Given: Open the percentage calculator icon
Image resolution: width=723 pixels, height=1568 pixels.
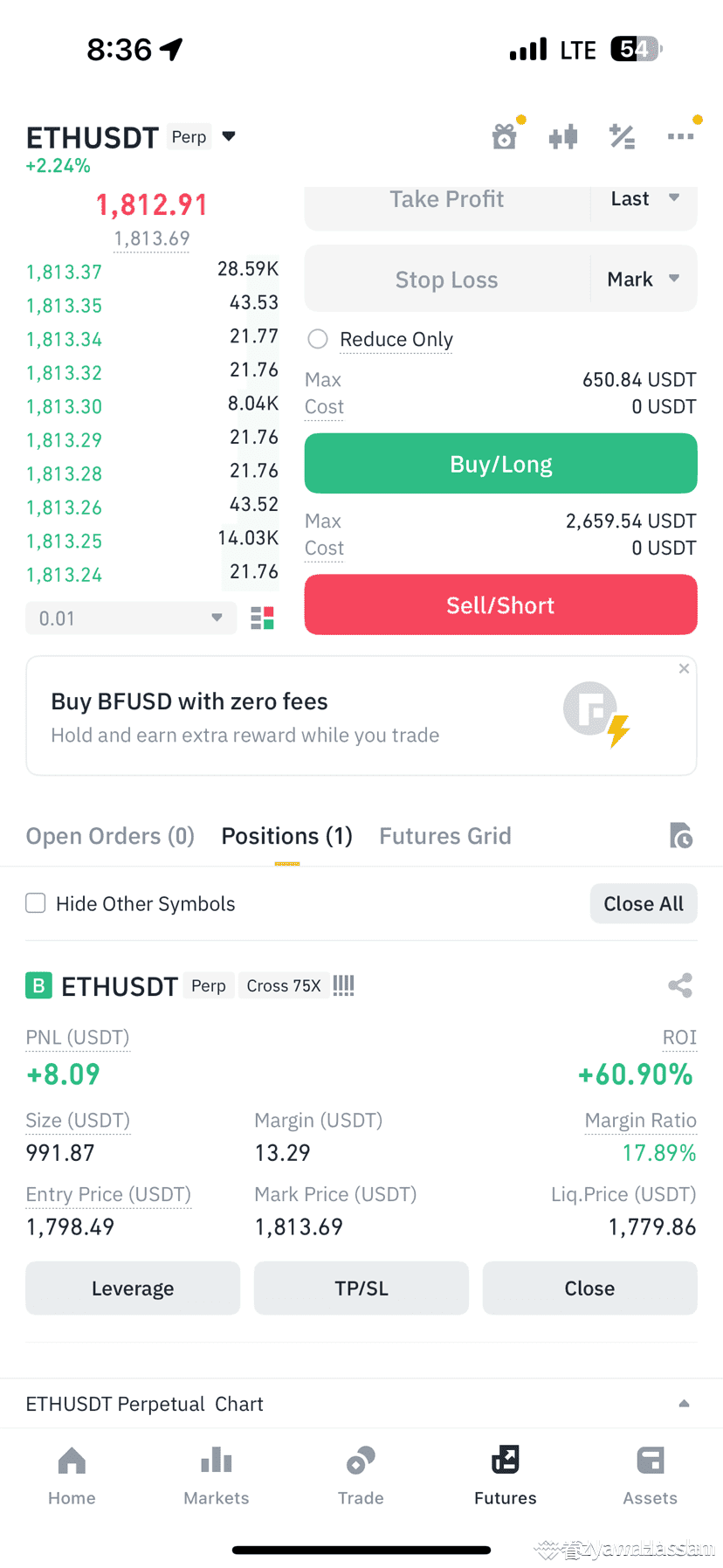Looking at the screenshot, I should [x=622, y=136].
